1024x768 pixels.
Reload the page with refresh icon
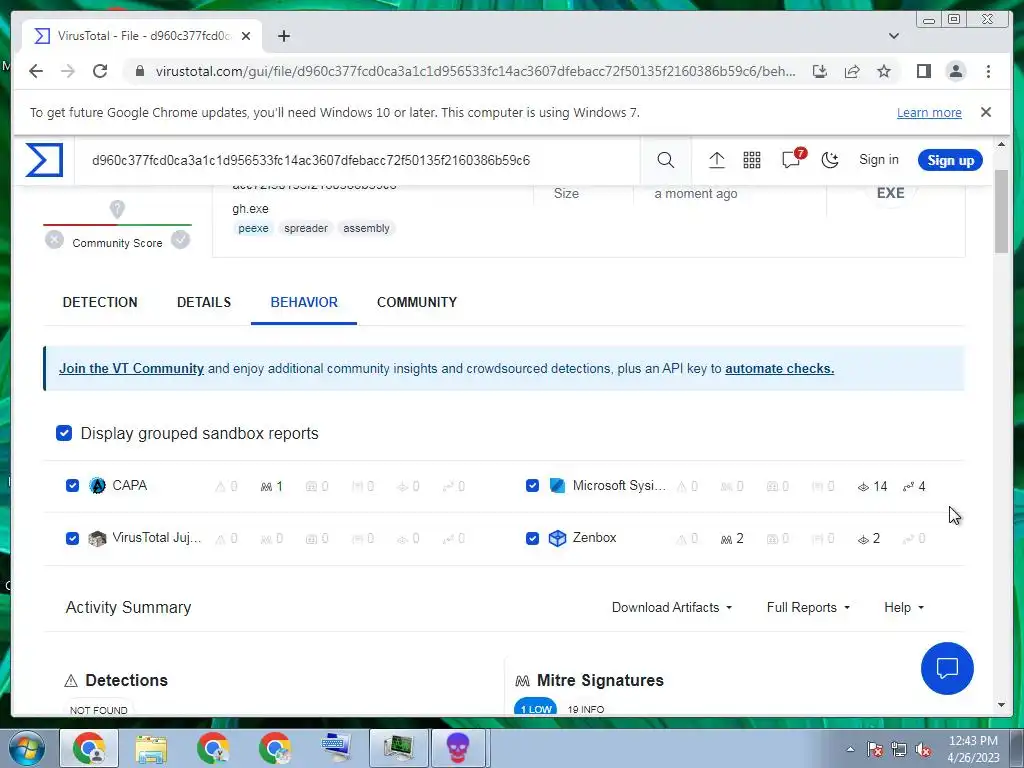[x=100, y=71]
